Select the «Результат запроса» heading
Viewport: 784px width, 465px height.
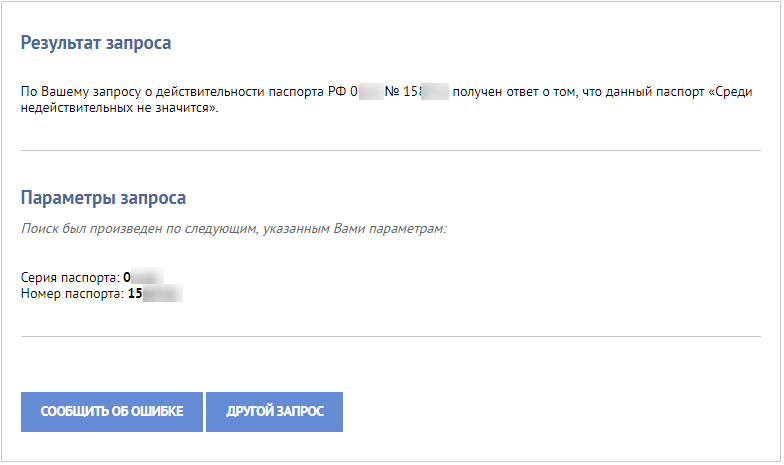coord(96,43)
